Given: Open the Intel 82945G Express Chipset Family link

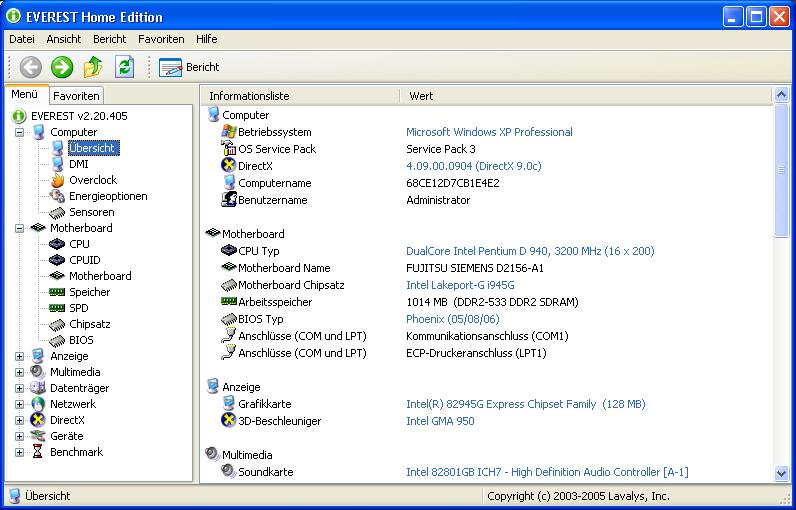Looking at the screenshot, I should click(526, 404).
